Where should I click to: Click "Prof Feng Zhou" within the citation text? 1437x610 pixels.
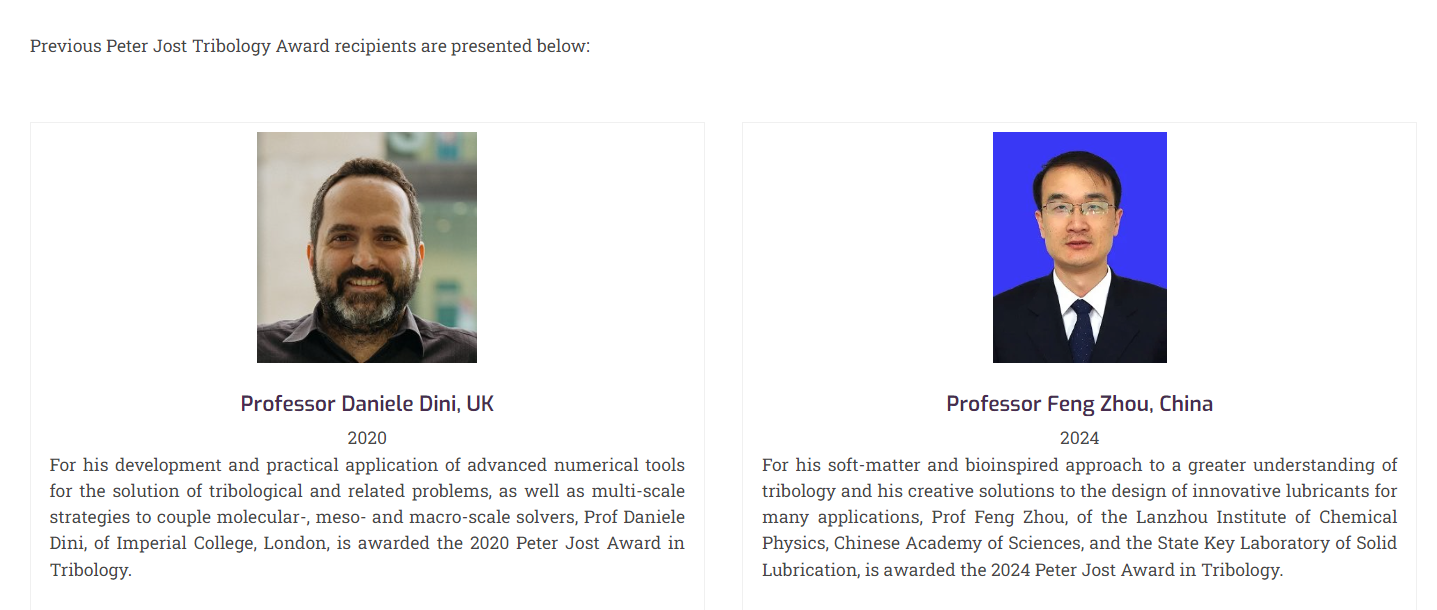(990, 517)
